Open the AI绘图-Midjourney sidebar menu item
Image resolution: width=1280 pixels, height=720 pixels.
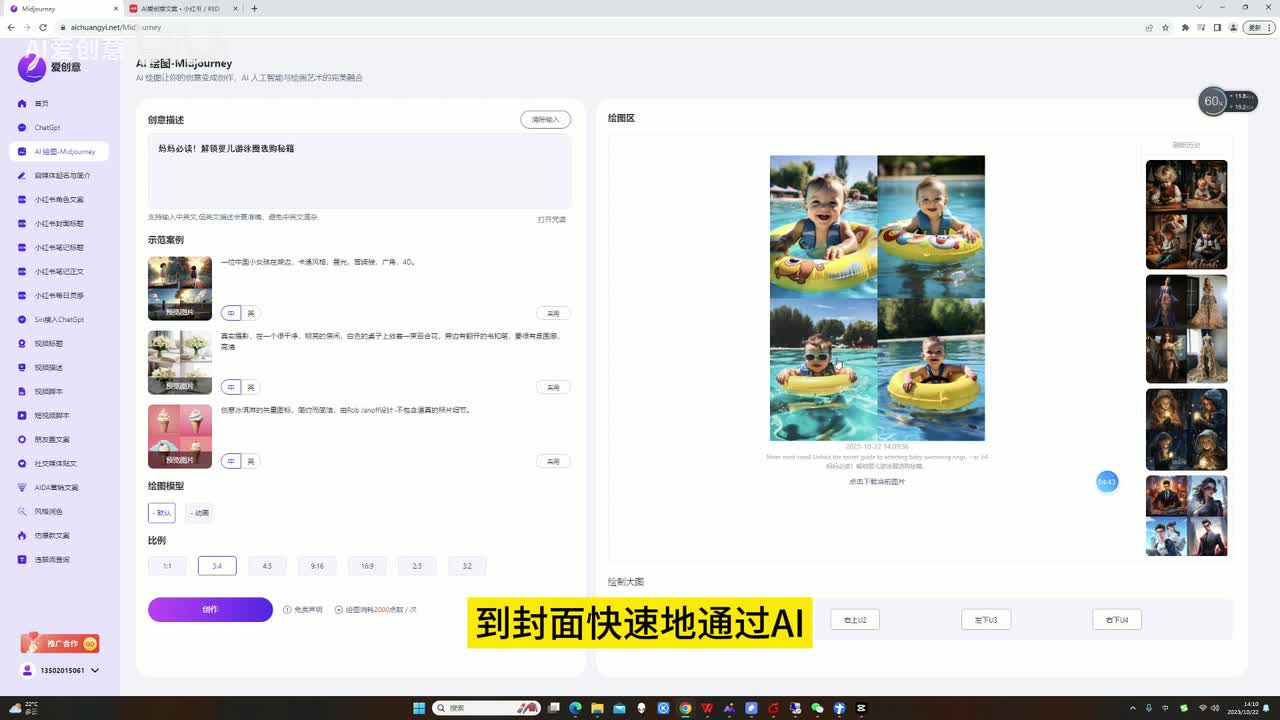coord(59,152)
